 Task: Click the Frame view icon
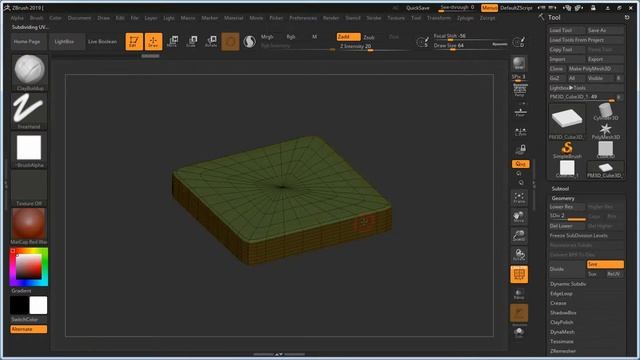click(520, 198)
